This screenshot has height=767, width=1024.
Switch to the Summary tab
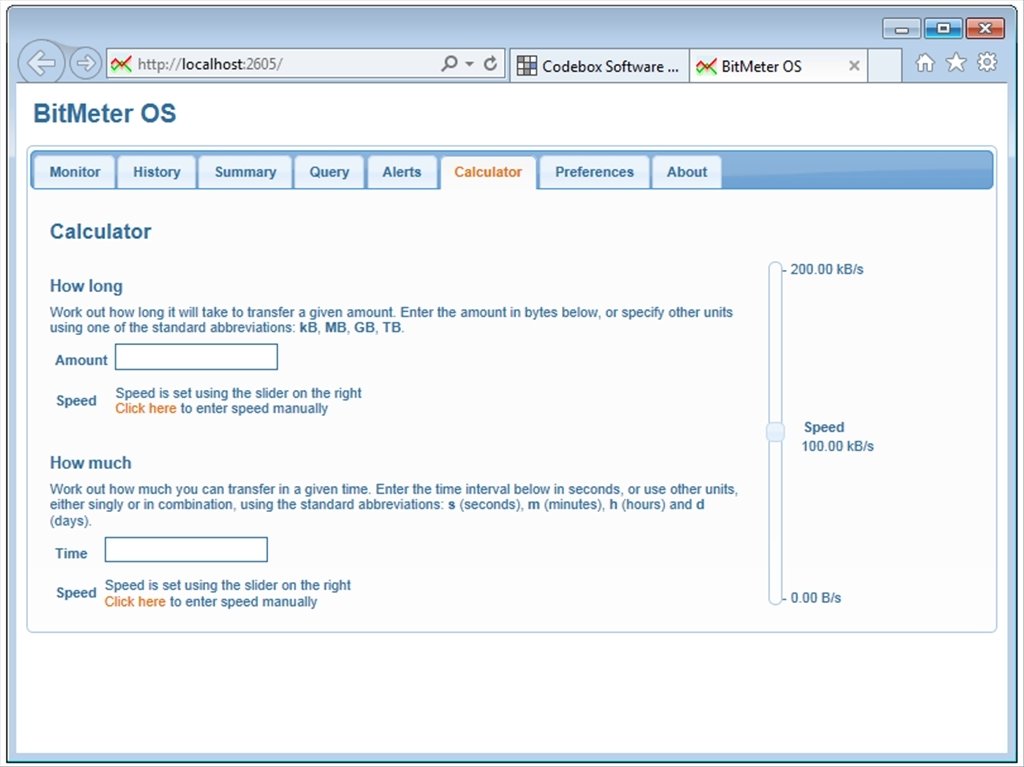246,172
